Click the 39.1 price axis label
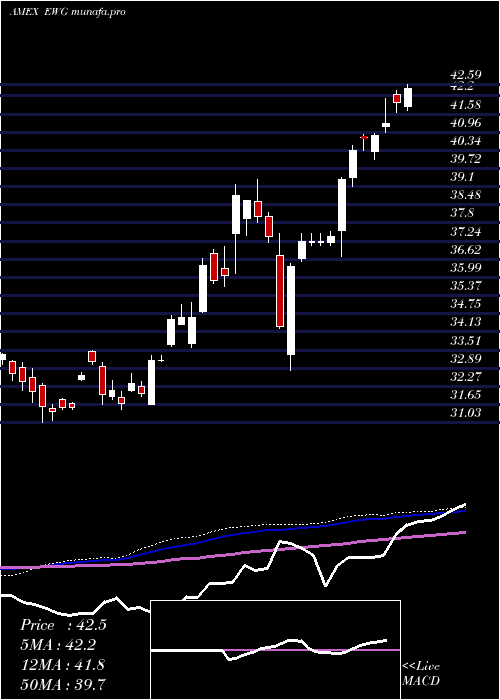500x700 pixels. (x=461, y=177)
